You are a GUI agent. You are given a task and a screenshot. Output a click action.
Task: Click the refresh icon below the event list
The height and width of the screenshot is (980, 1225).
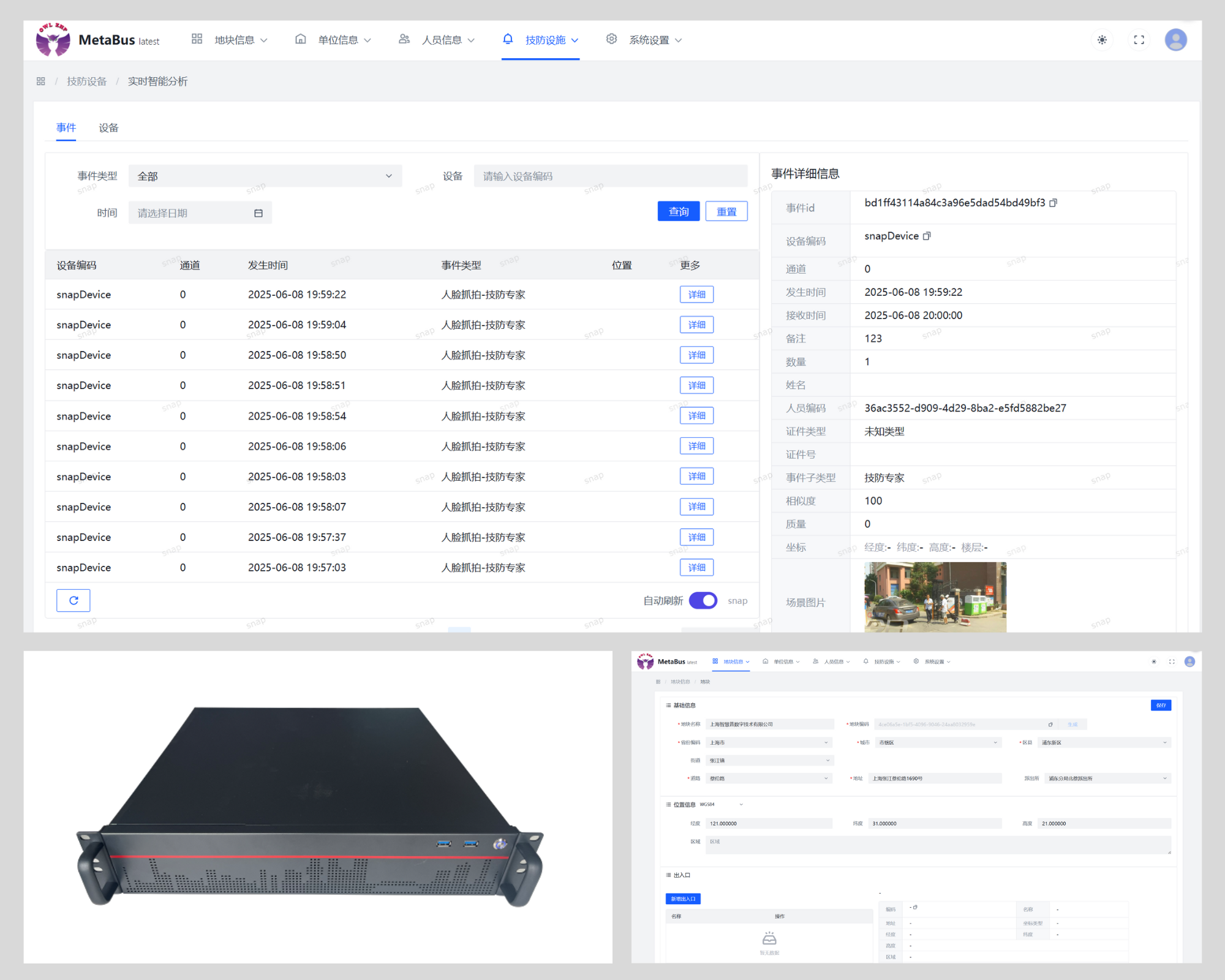pos(73,600)
